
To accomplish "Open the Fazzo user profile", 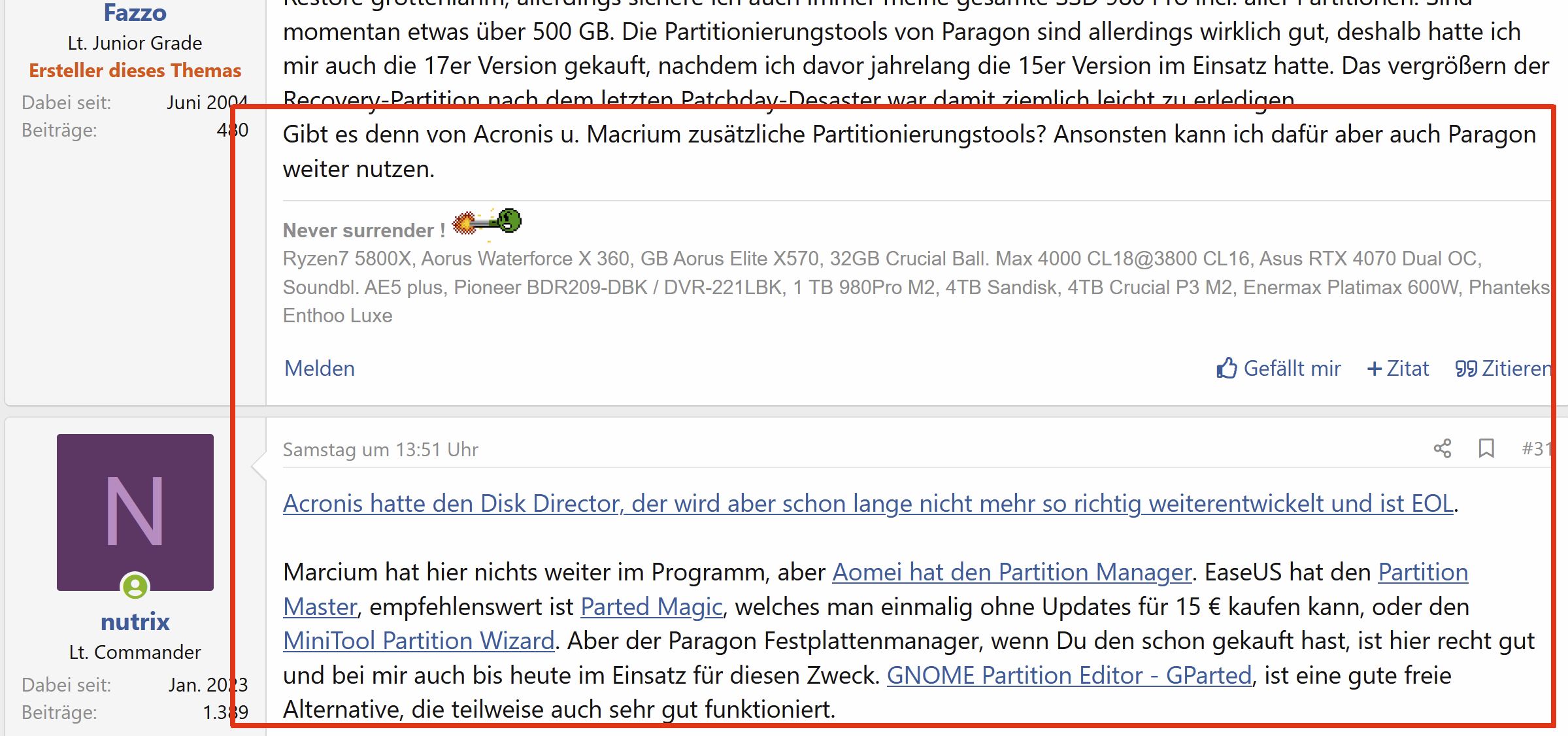I will [135, 12].
